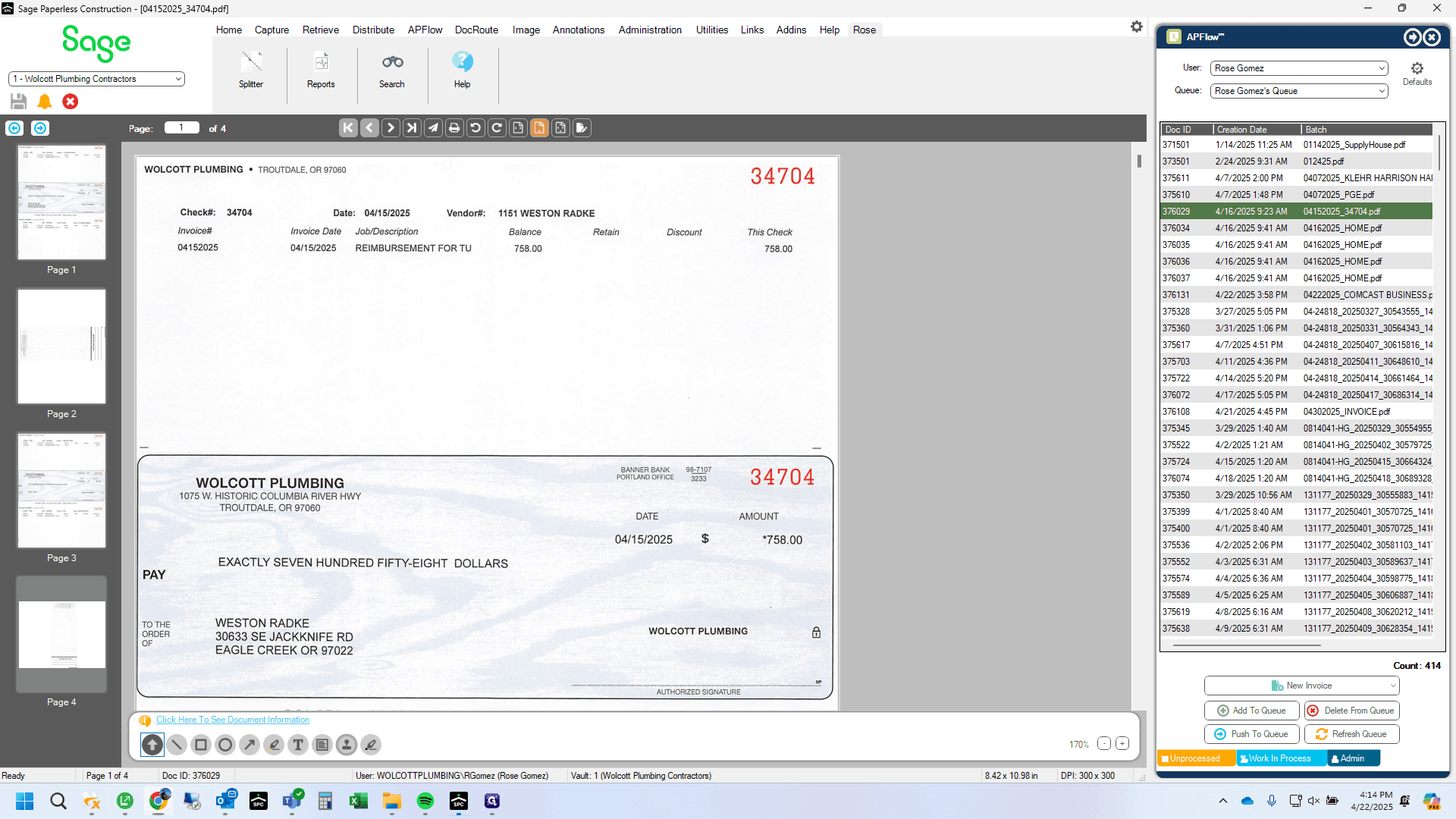Open the Annotations menu
1456x819 pixels.
pos(578,30)
